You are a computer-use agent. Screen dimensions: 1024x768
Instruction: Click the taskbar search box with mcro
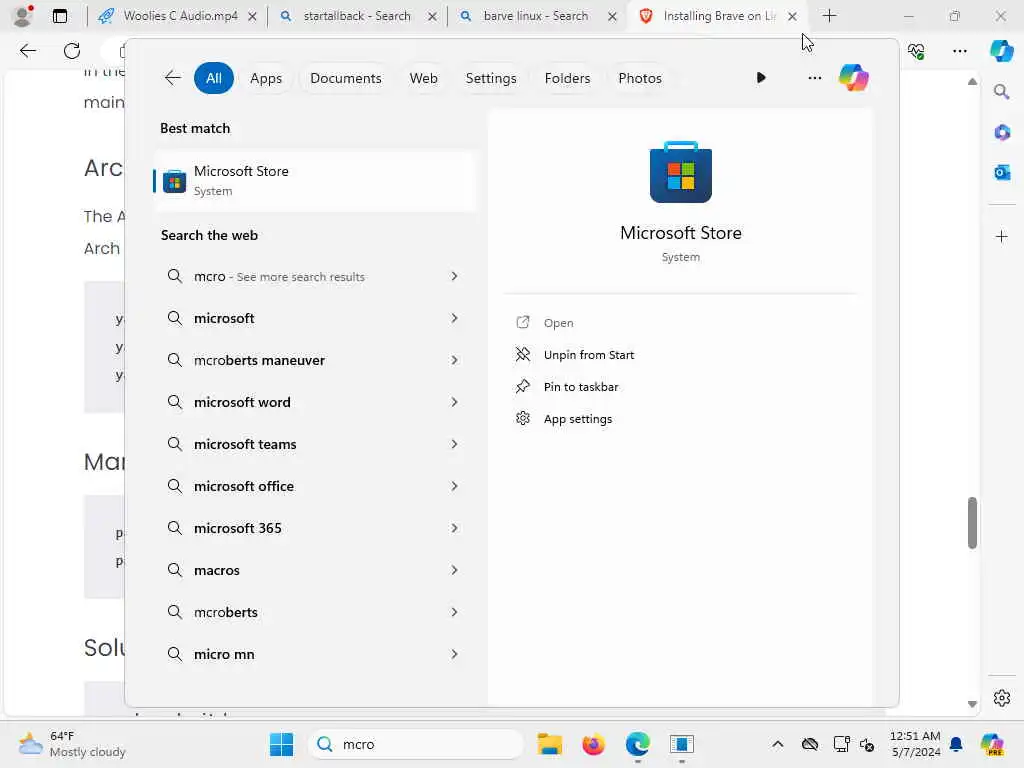tap(416, 744)
